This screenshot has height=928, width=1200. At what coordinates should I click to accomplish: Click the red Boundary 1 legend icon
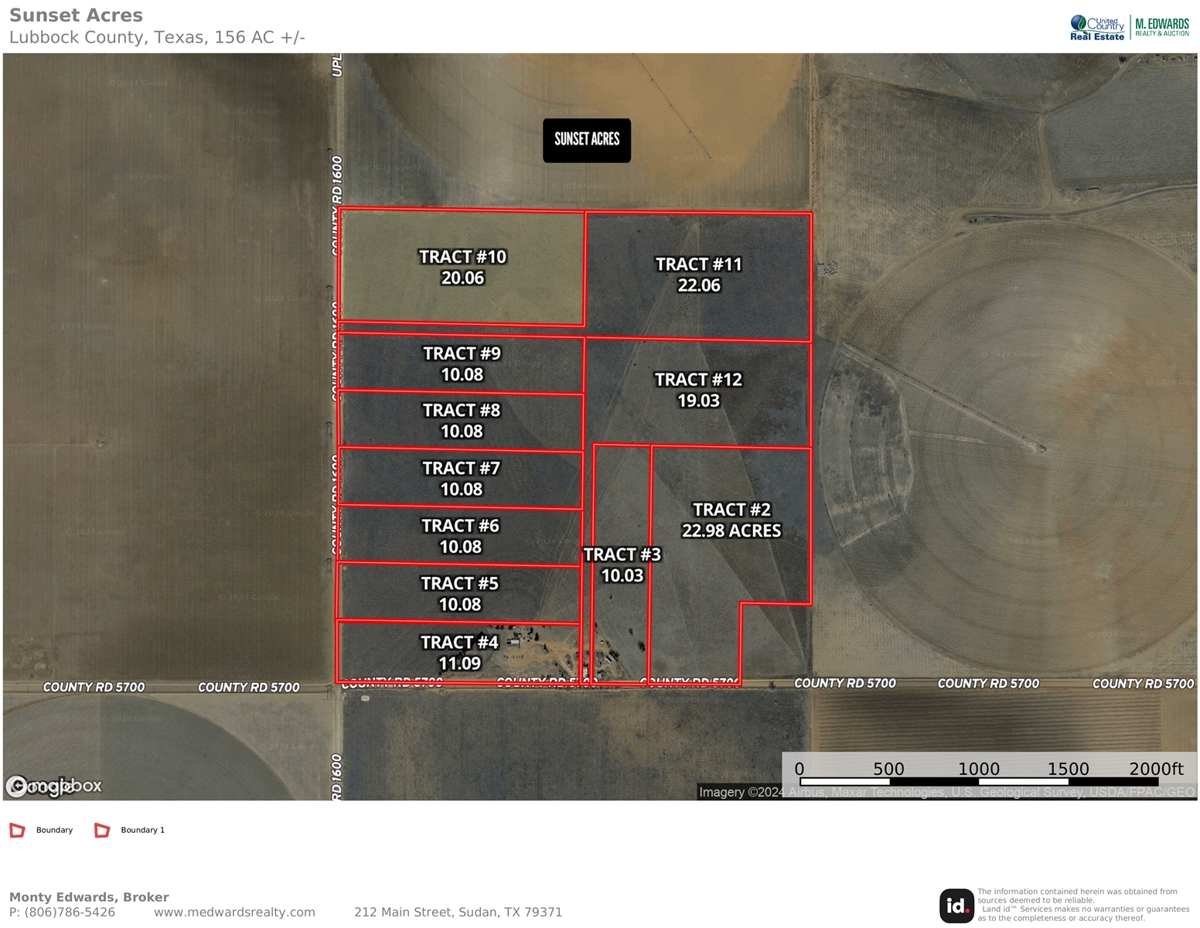(102, 830)
